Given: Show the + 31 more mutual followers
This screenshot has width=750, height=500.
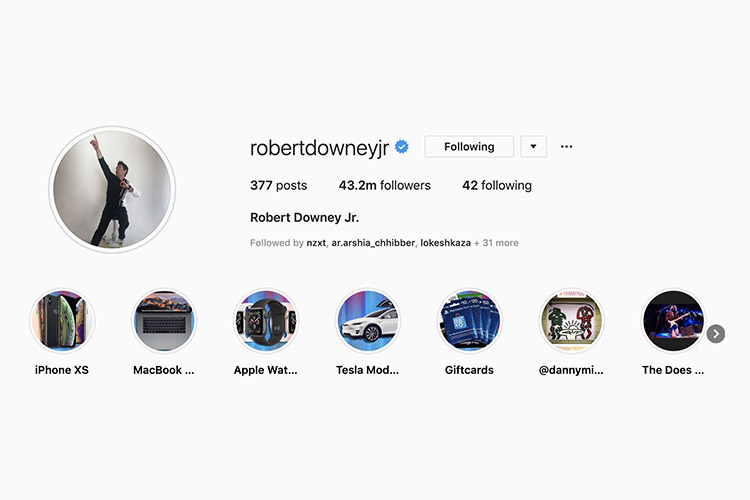Looking at the screenshot, I should (x=496, y=243).
